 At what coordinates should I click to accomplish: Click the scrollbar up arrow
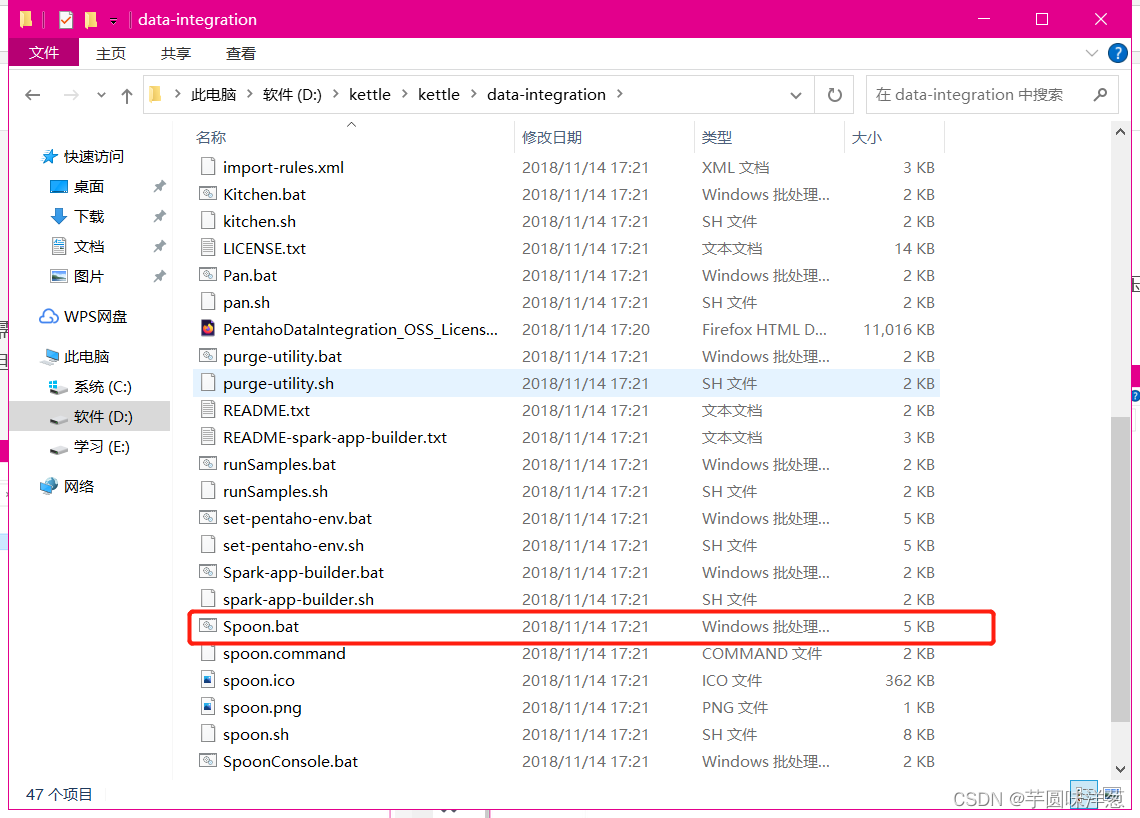pyautogui.click(x=1120, y=132)
